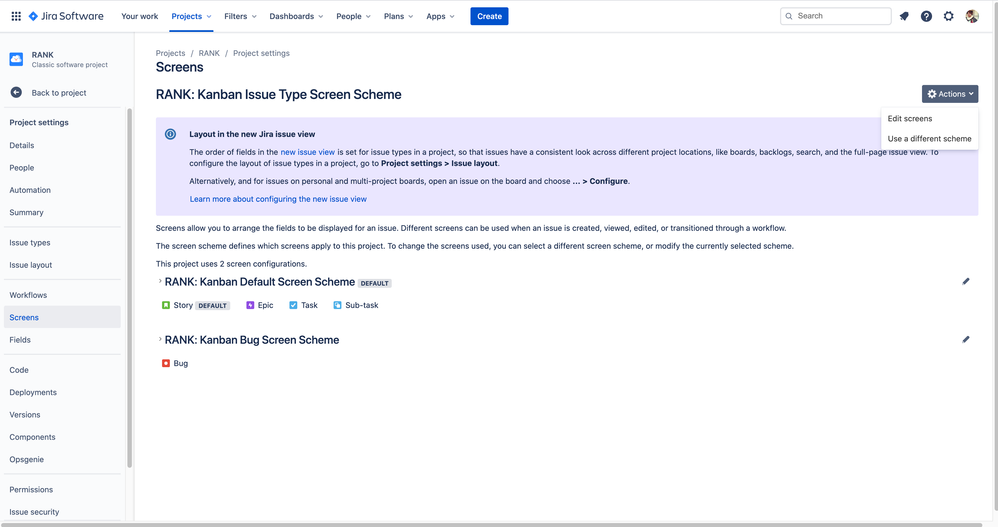
Task: Open the Apps dropdown menu
Action: tap(440, 17)
